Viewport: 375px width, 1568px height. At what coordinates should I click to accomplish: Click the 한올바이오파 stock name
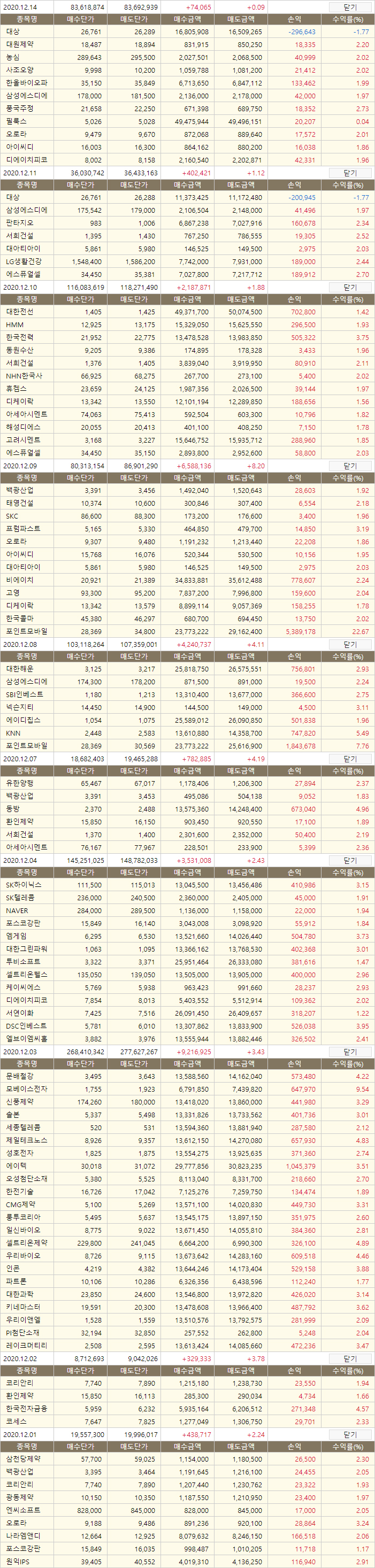27,83
